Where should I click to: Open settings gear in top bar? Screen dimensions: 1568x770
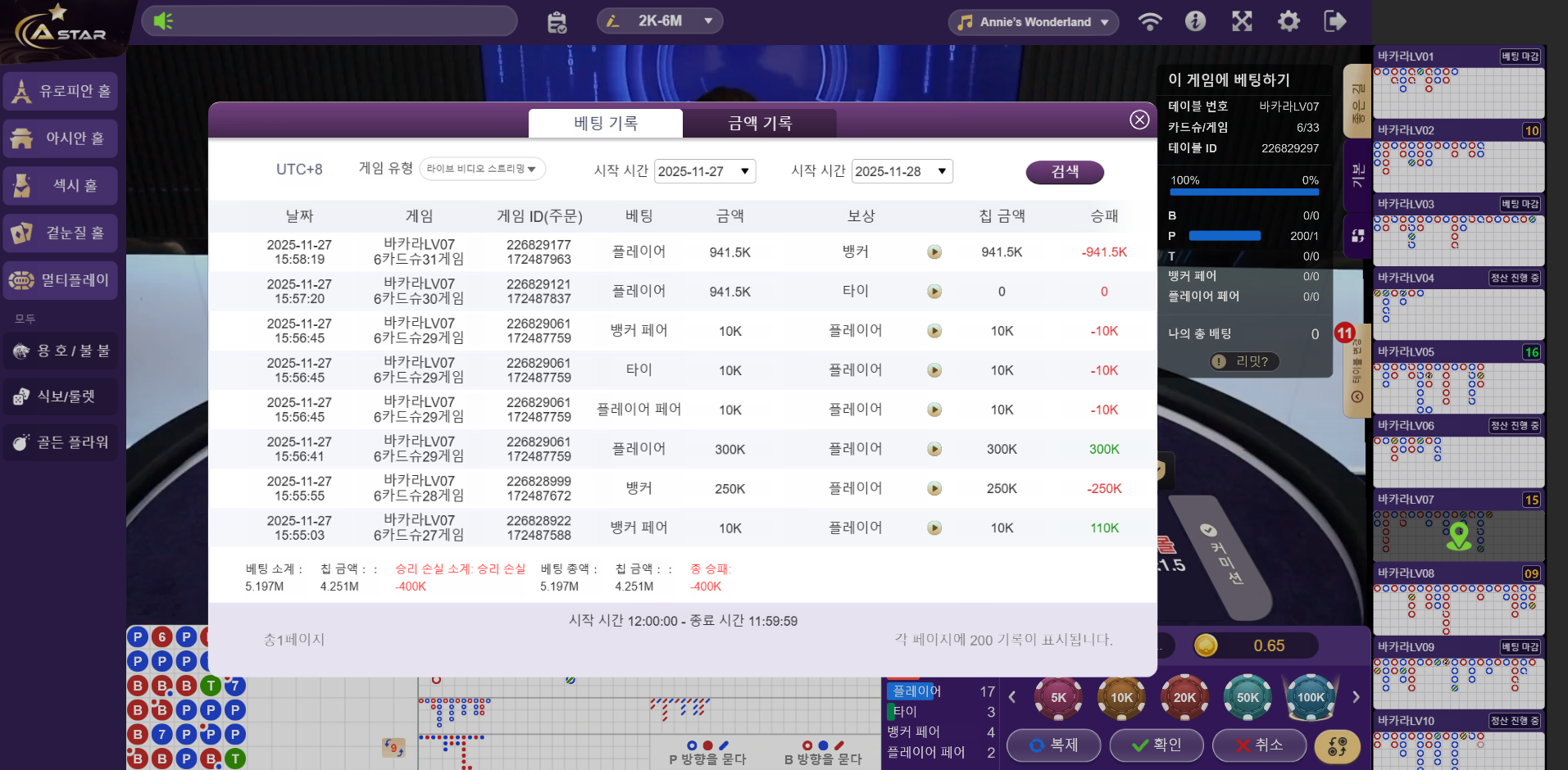tap(1288, 21)
